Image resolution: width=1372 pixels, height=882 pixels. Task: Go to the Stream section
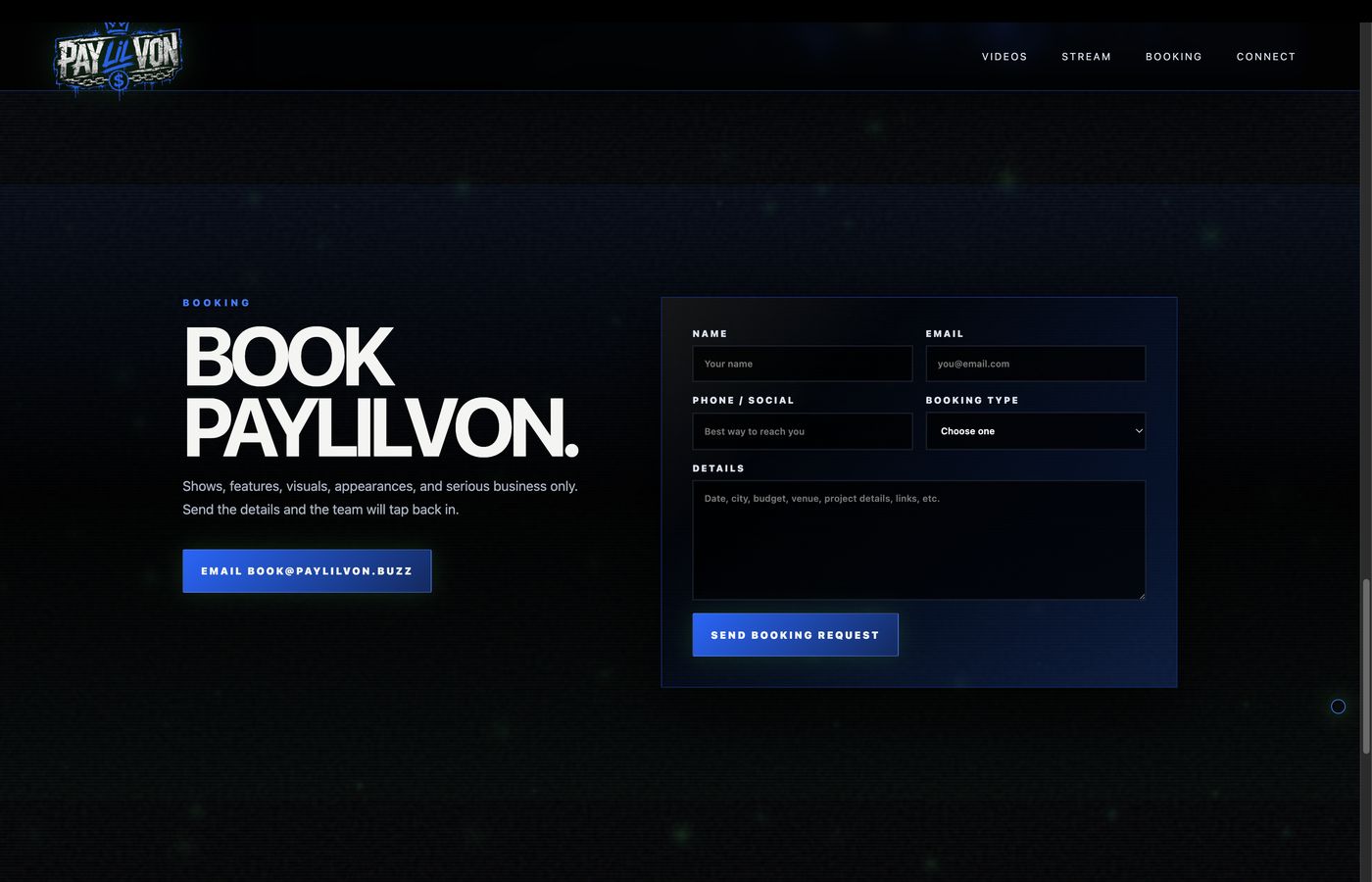point(1086,57)
